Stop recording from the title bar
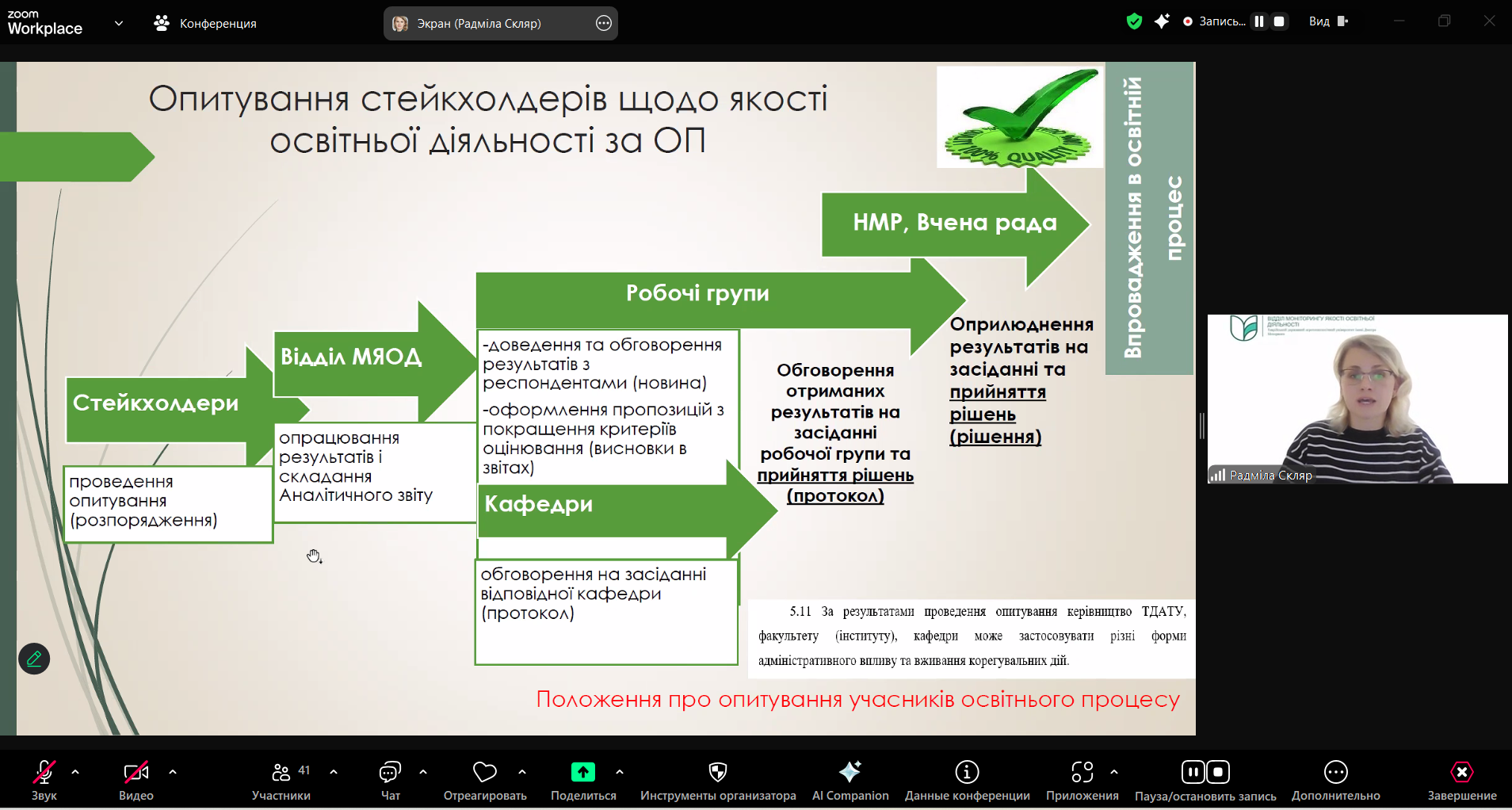 [x=1279, y=21]
